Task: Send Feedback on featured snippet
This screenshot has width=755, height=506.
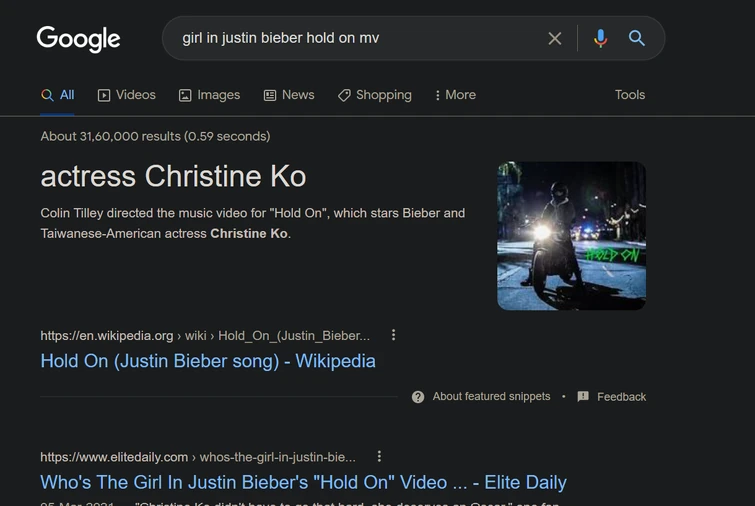Action: point(621,397)
